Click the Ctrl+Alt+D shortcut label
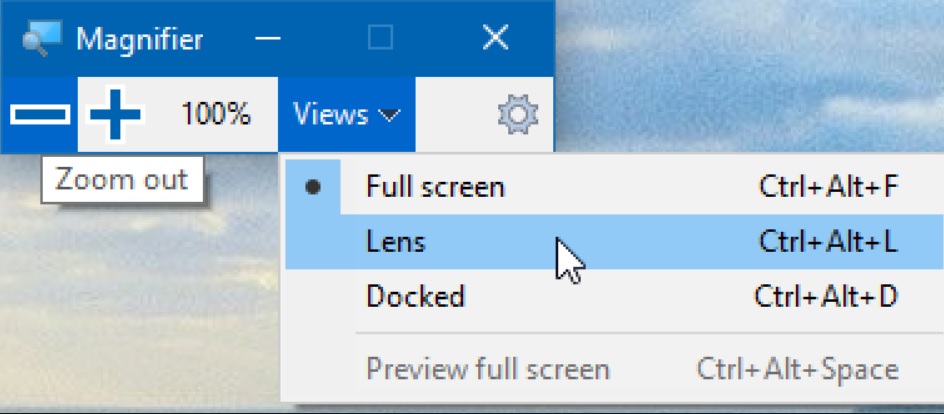Viewport: 944px width, 414px height. [x=826, y=296]
